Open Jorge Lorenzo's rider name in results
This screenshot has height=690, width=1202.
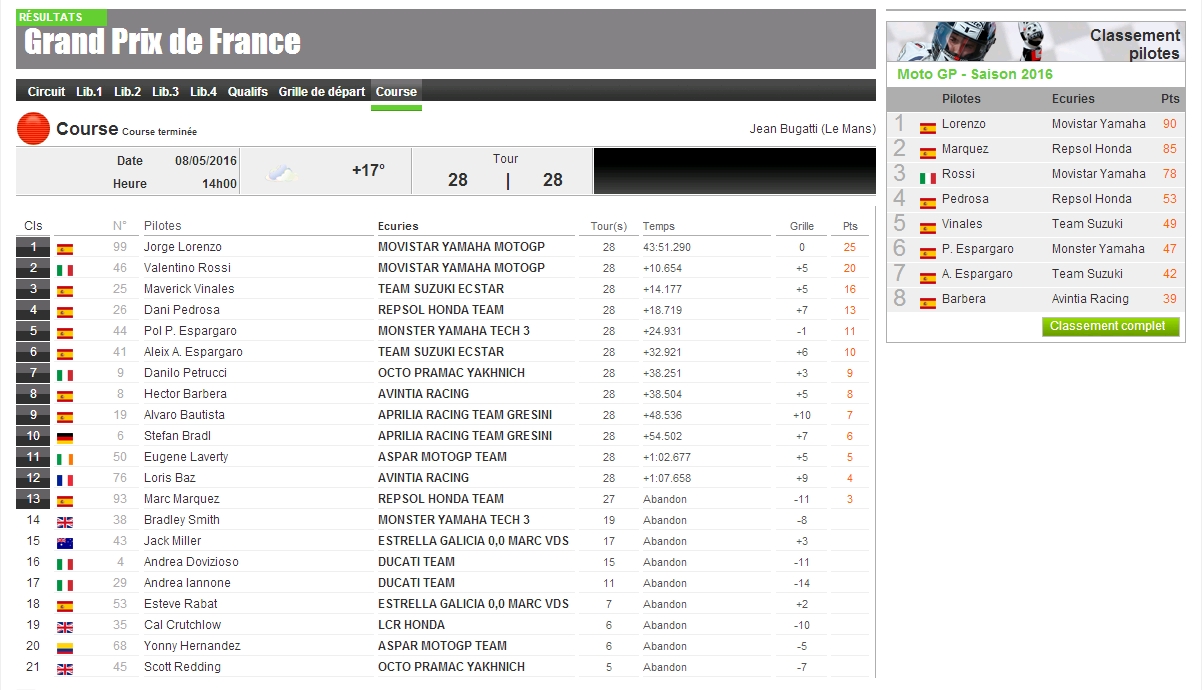pos(183,247)
